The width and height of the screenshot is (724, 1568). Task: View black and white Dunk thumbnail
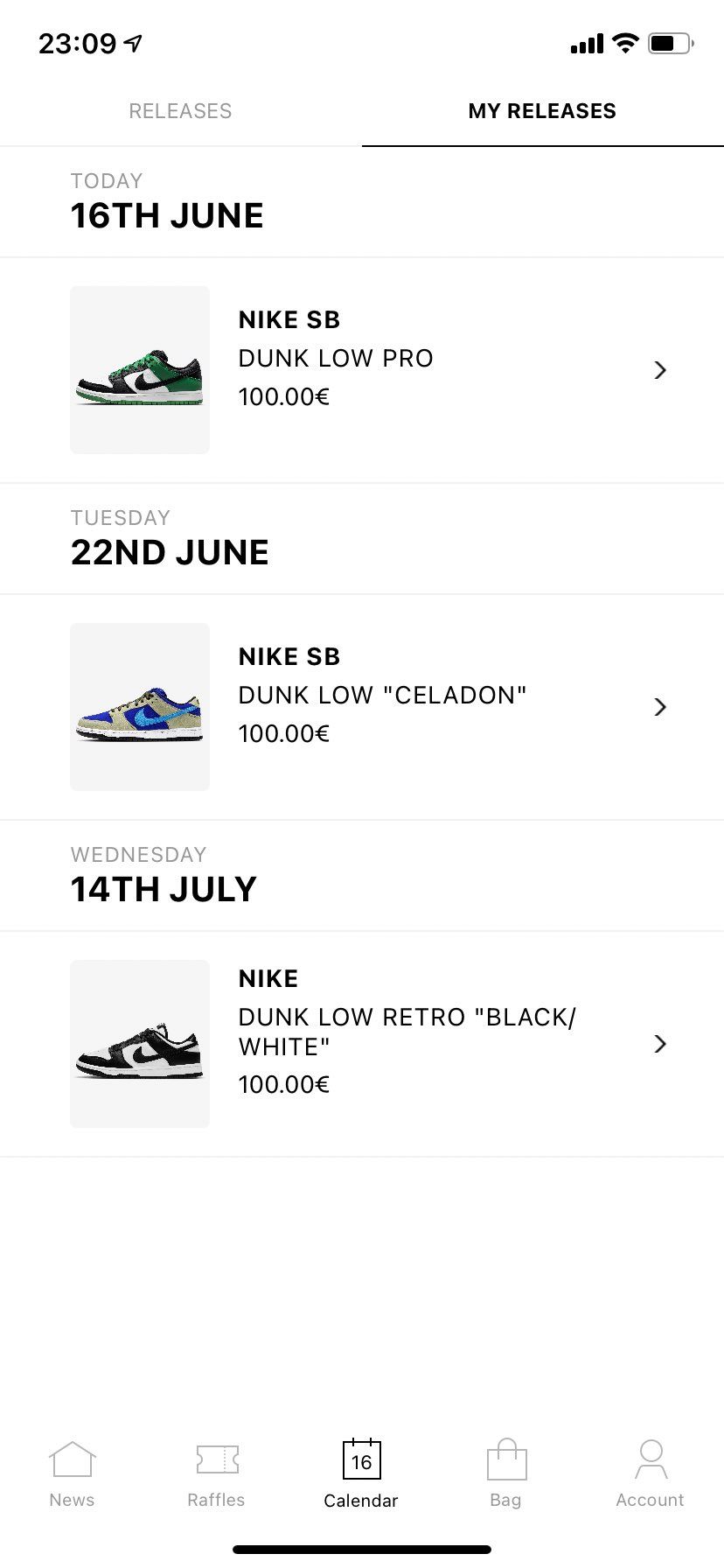pyautogui.click(x=140, y=1044)
